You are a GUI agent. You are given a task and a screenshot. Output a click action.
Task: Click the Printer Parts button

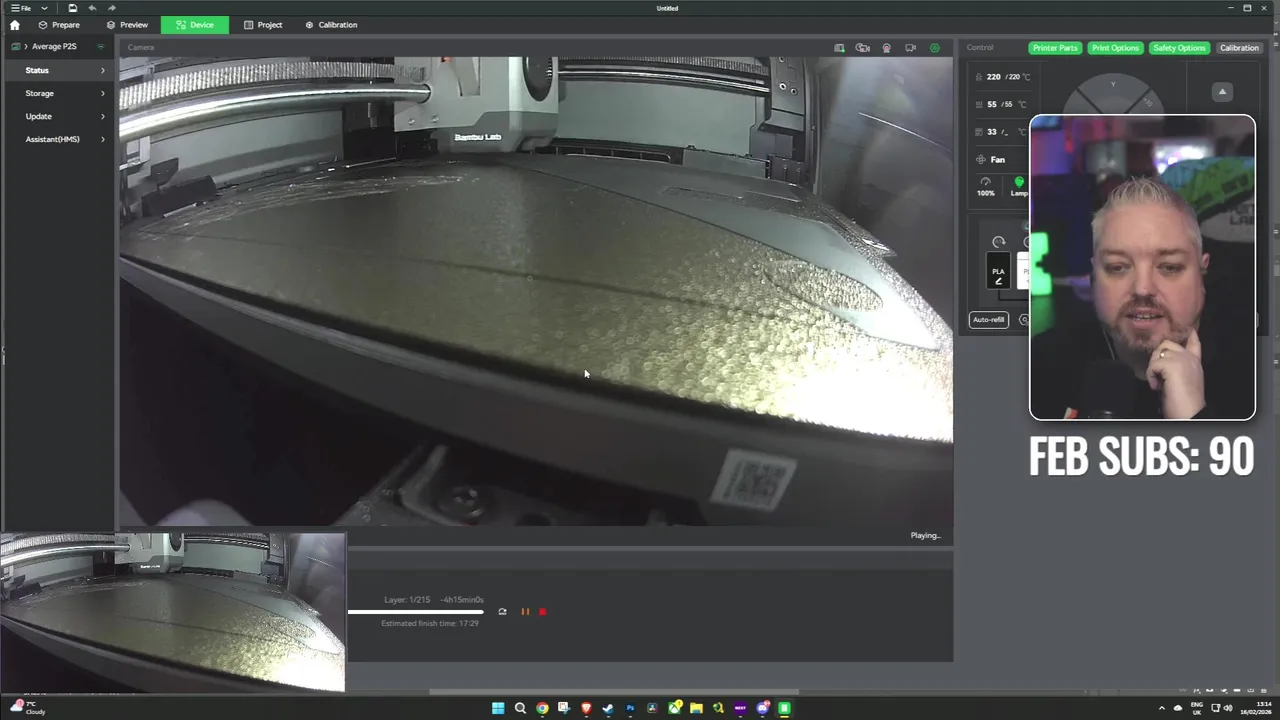pos(1055,48)
